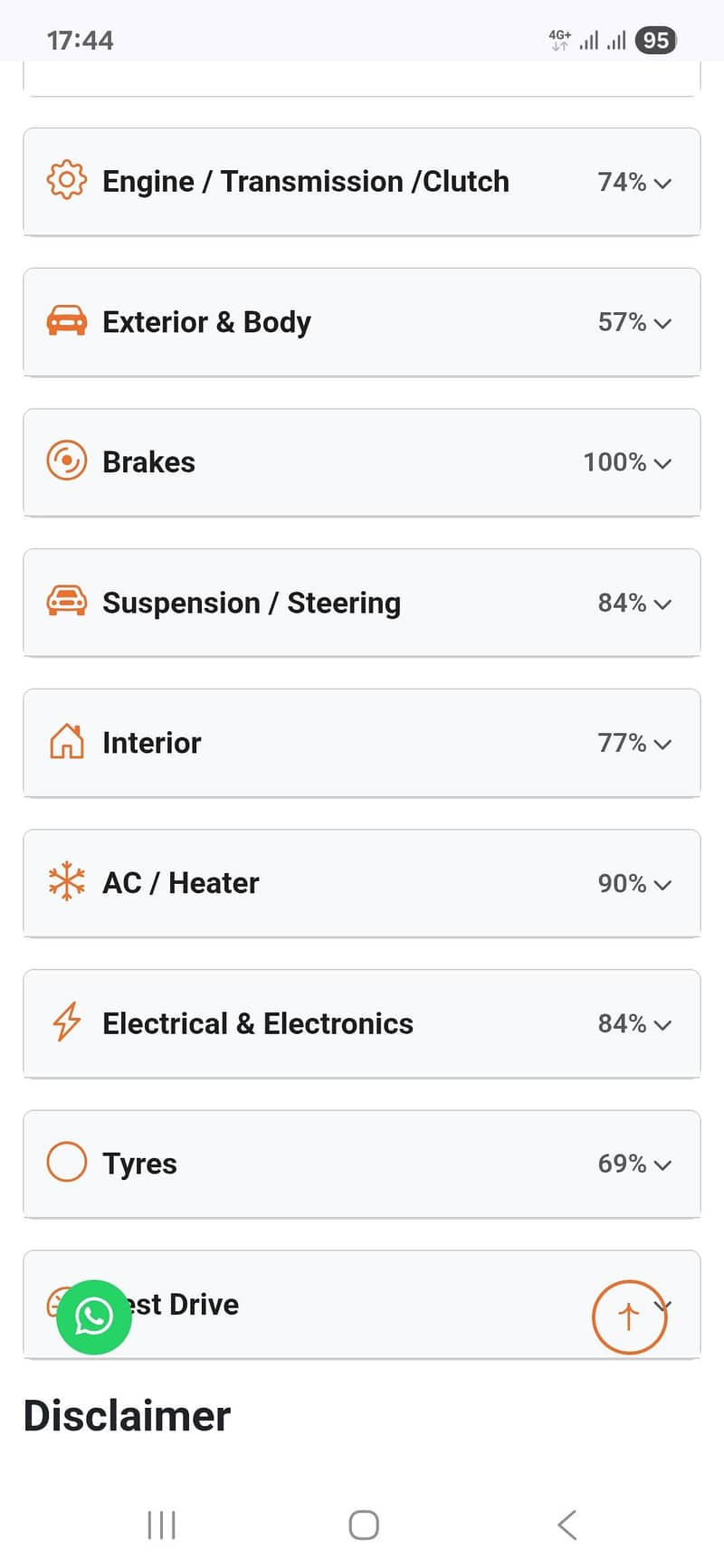Click the snowflake icon next to AC / Heater

66,882
